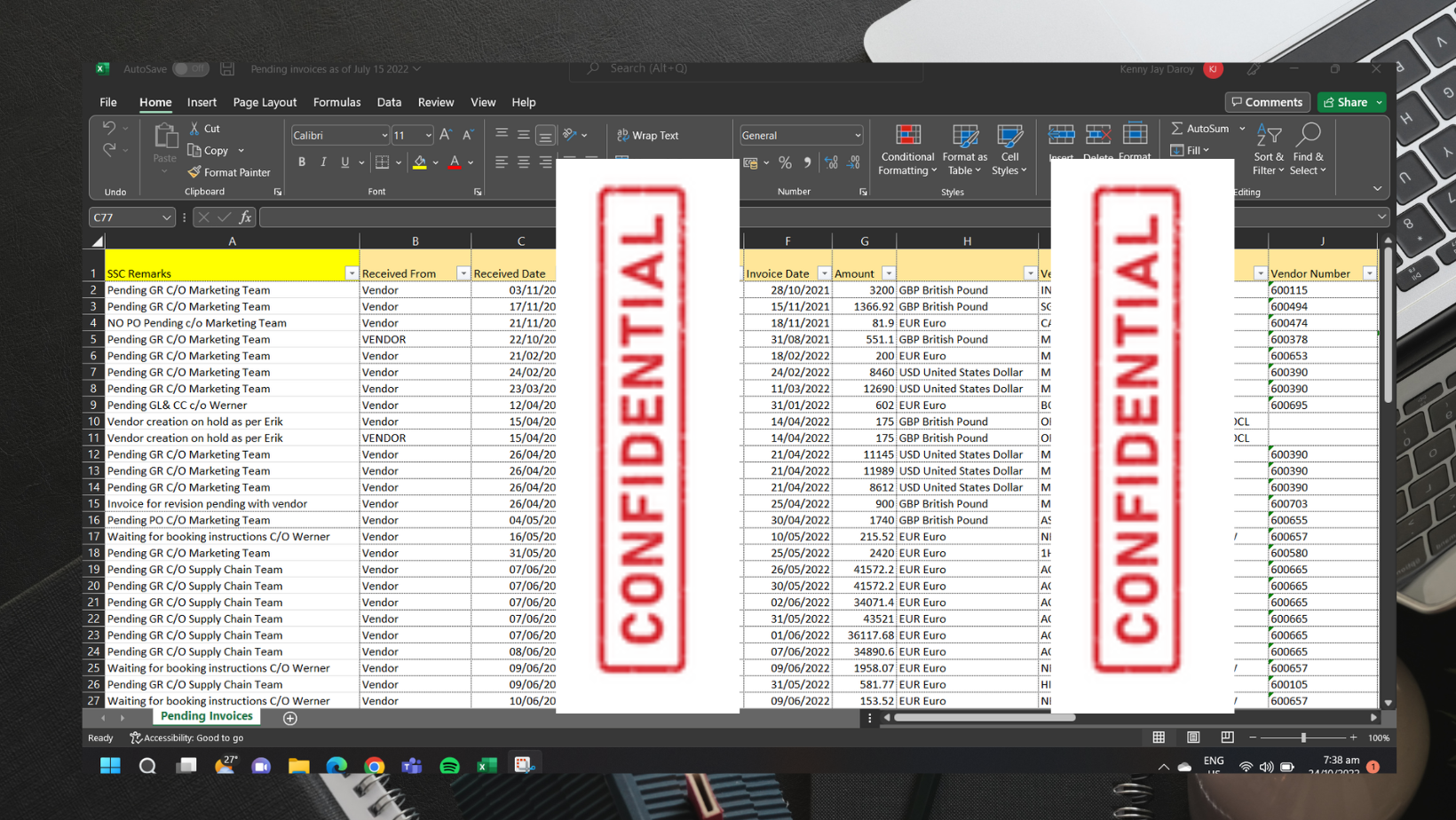Click the Comments button
Image resolution: width=1456 pixels, height=820 pixels.
click(x=1267, y=102)
